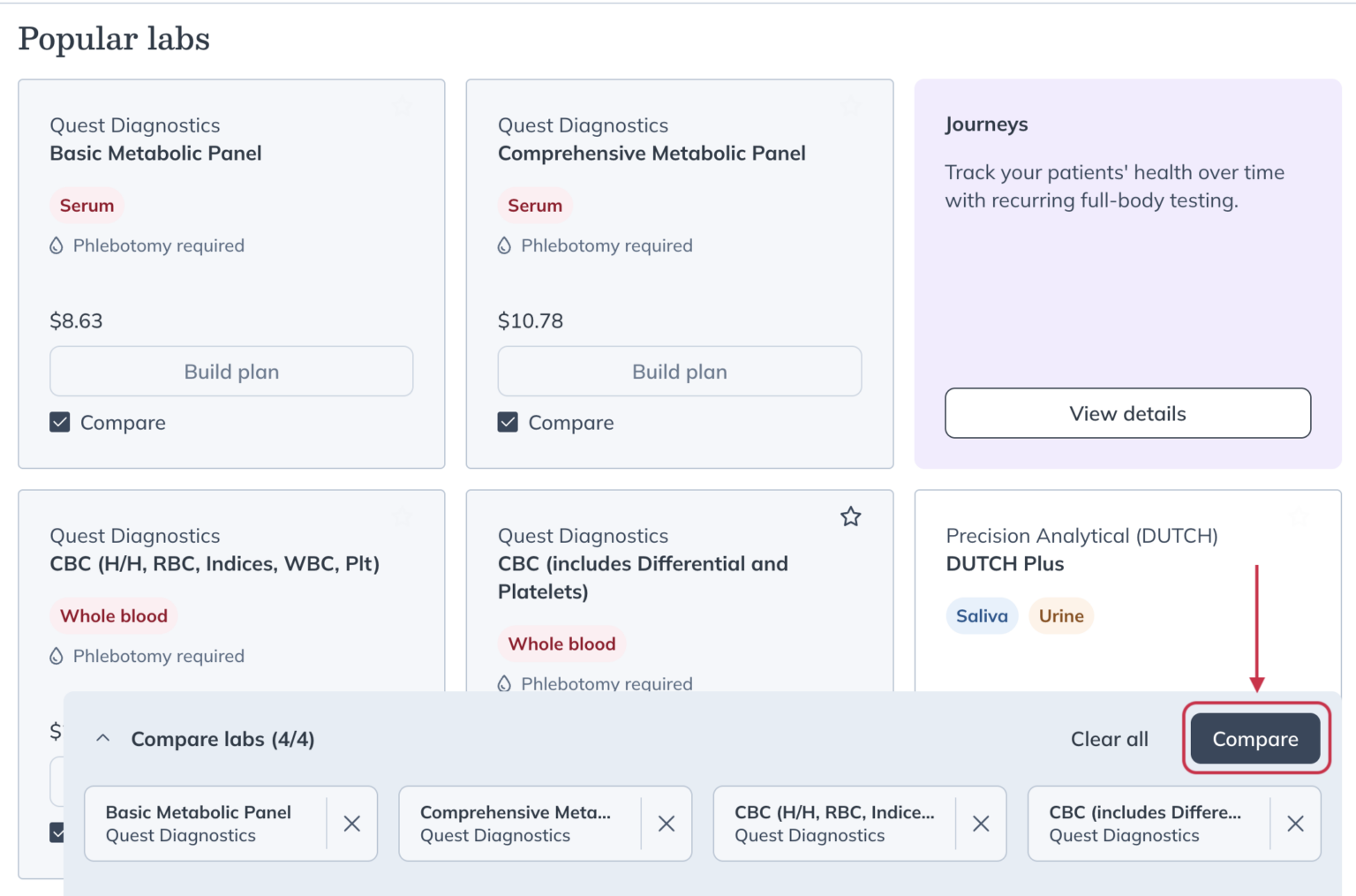The height and width of the screenshot is (896, 1356).
Task: Click the Saliva sample tag on DUTCH Plus
Action: point(982,615)
